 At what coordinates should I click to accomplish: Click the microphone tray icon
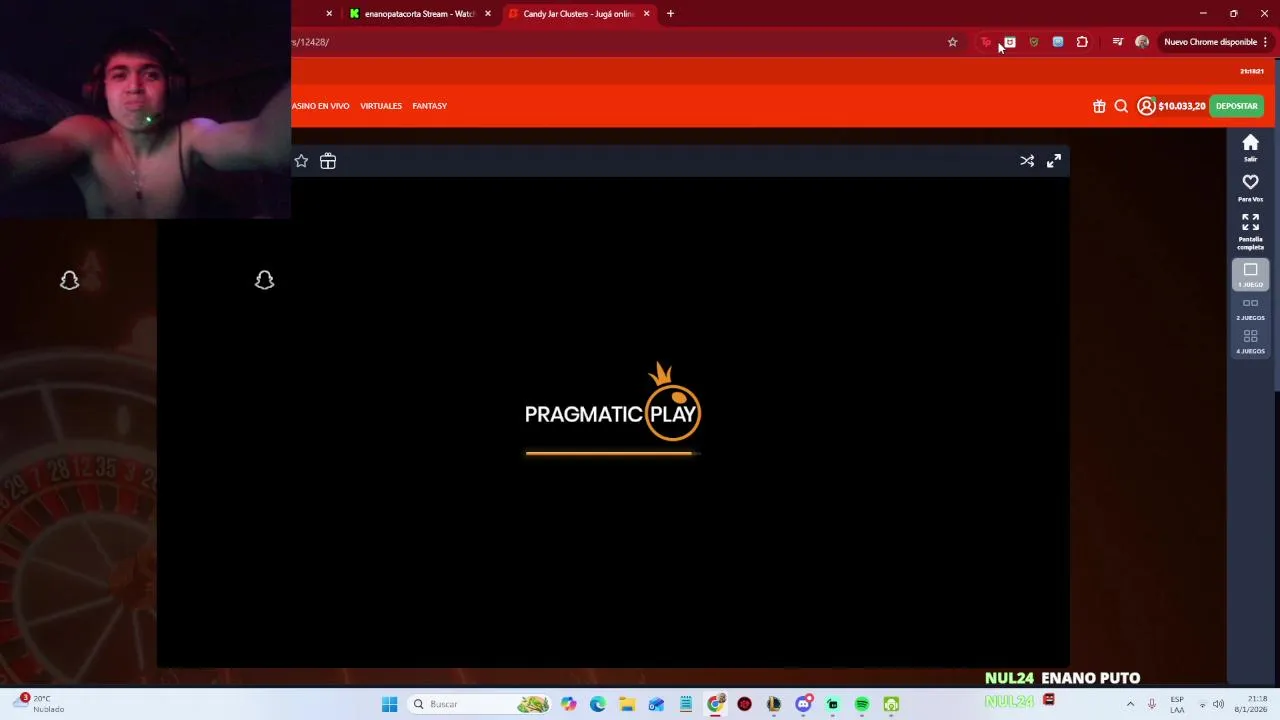click(x=1152, y=704)
